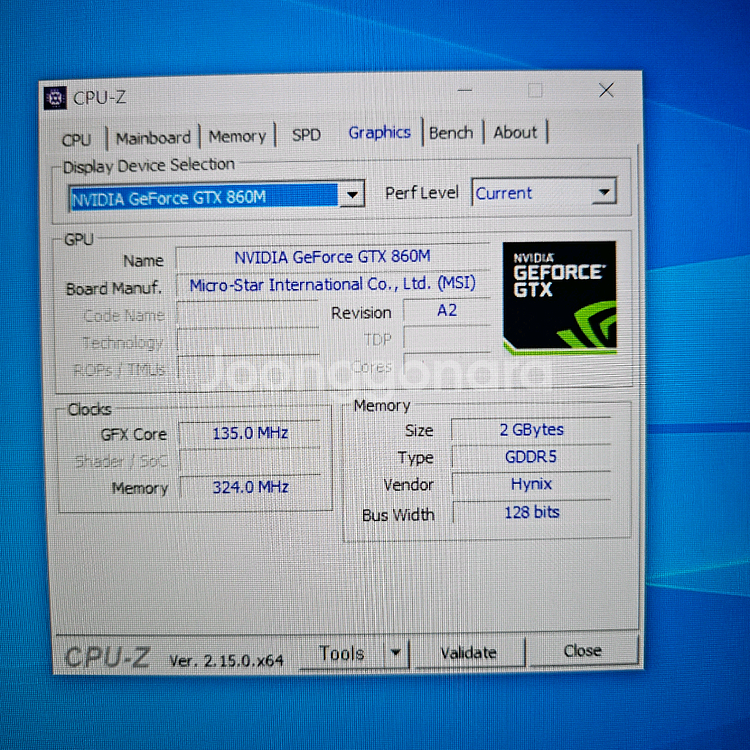Click the Validate button
Image resolution: width=750 pixels, height=750 pixels.
pyautogui.click(x=469, y=652)
